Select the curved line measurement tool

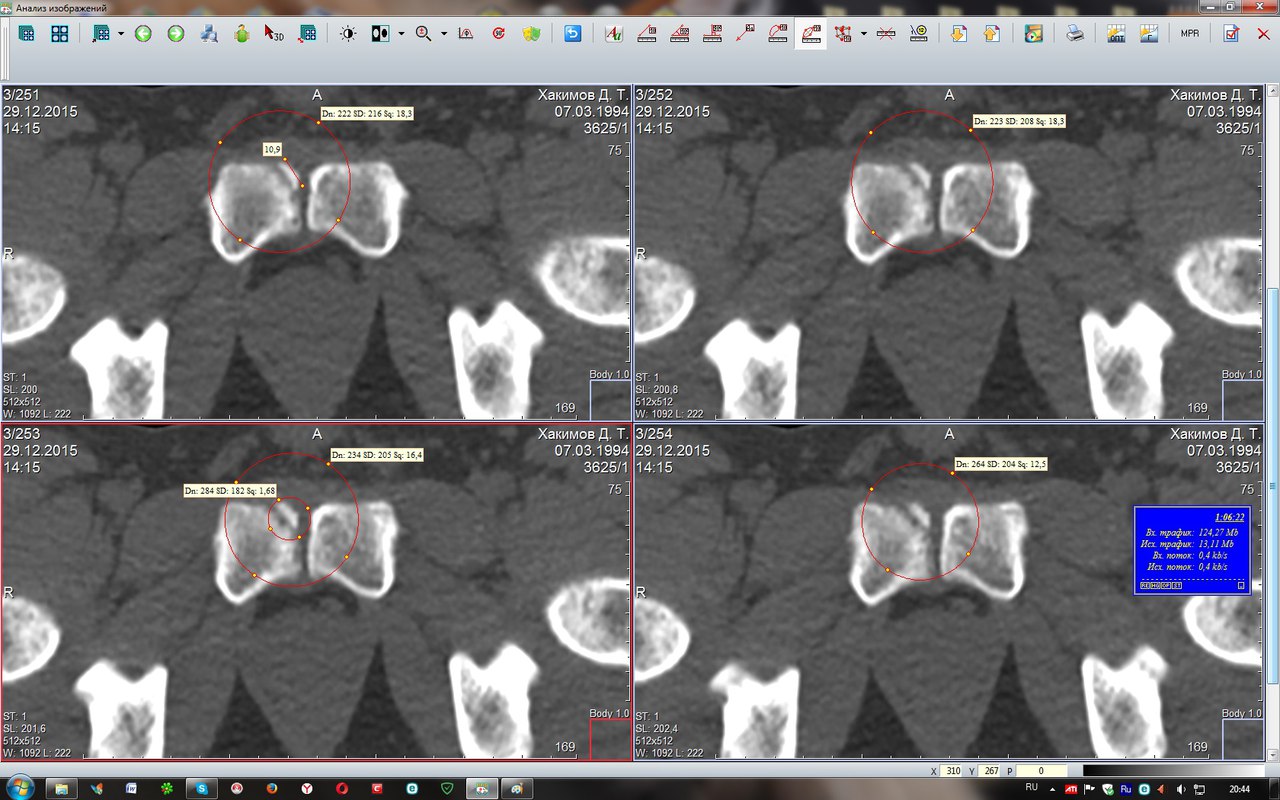click(778, 33)
